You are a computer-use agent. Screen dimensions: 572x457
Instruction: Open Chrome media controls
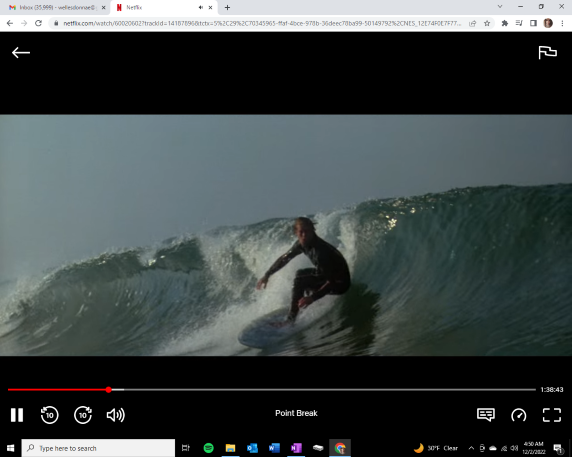pos(519,23)
